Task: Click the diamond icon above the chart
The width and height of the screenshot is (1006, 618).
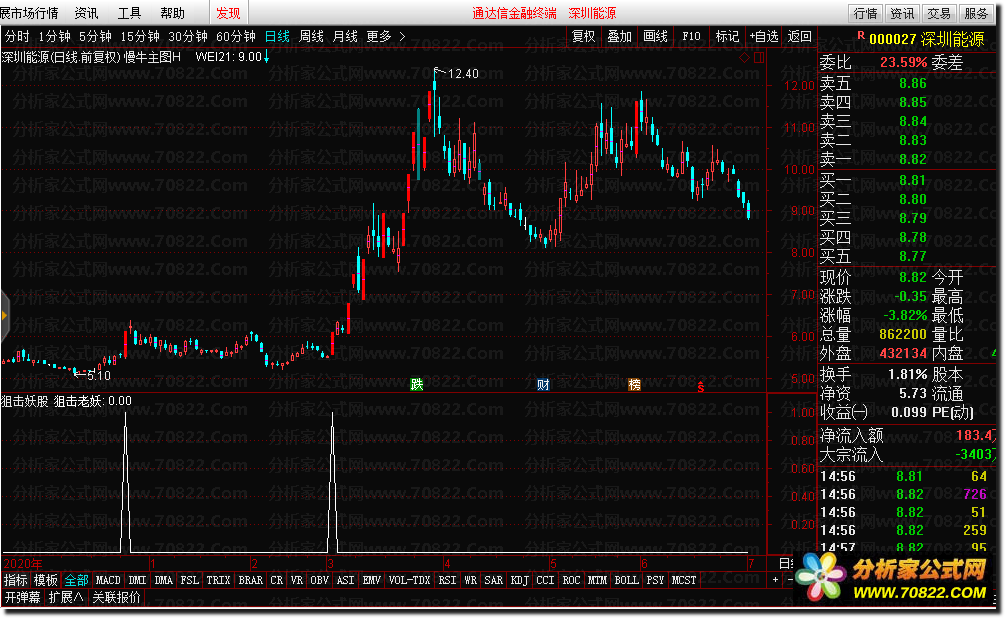Action: click(744, 58)
